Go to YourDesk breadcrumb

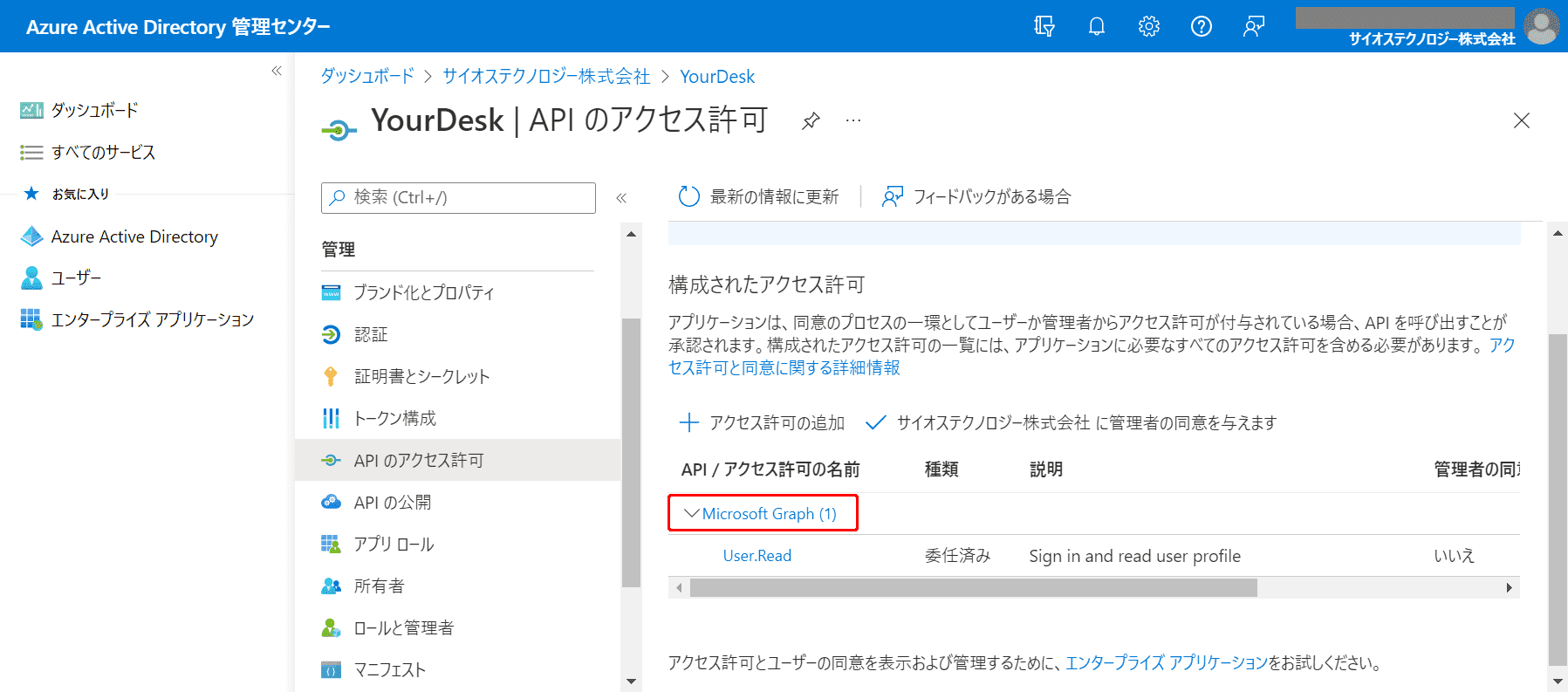point(717,76)
